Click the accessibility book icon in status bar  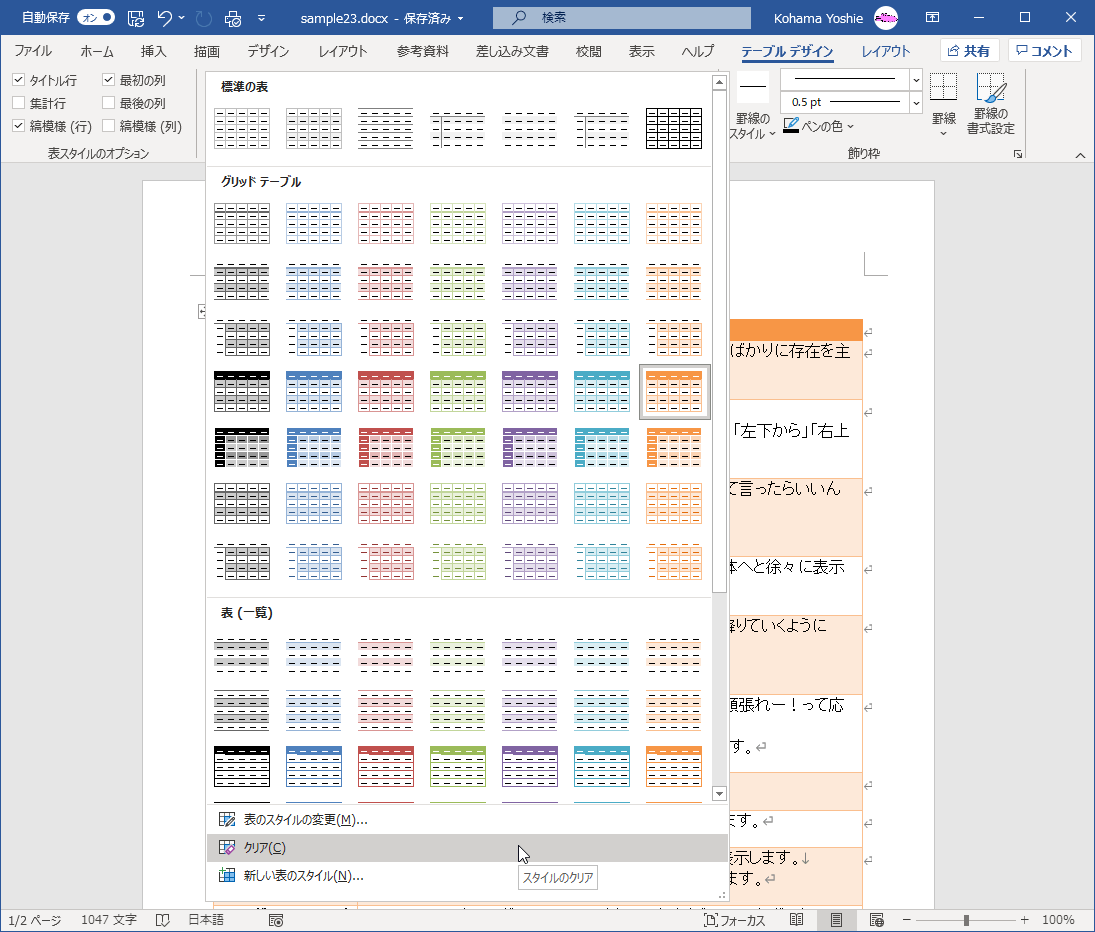[163, 920]
